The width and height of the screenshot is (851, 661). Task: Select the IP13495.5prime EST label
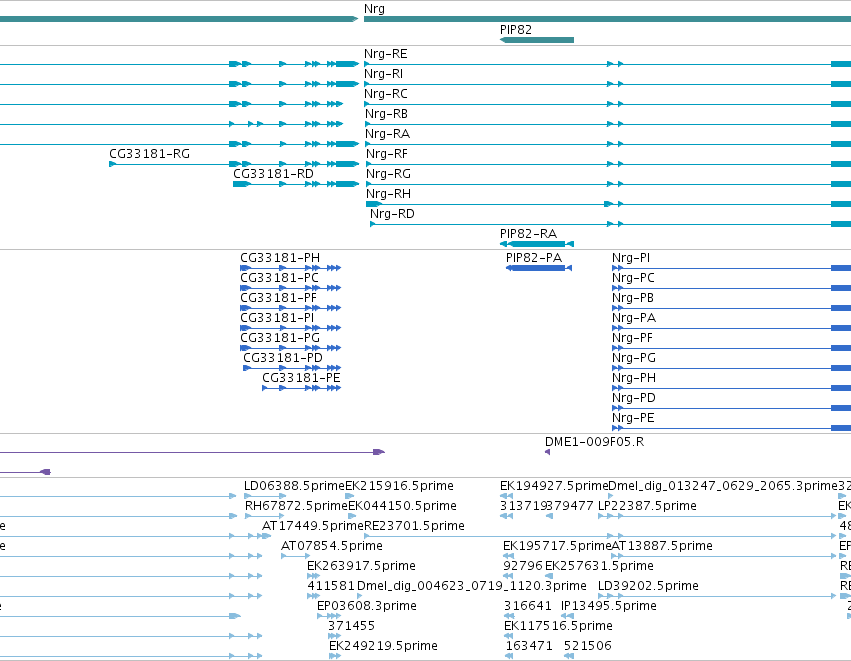[x=608, y=606]
